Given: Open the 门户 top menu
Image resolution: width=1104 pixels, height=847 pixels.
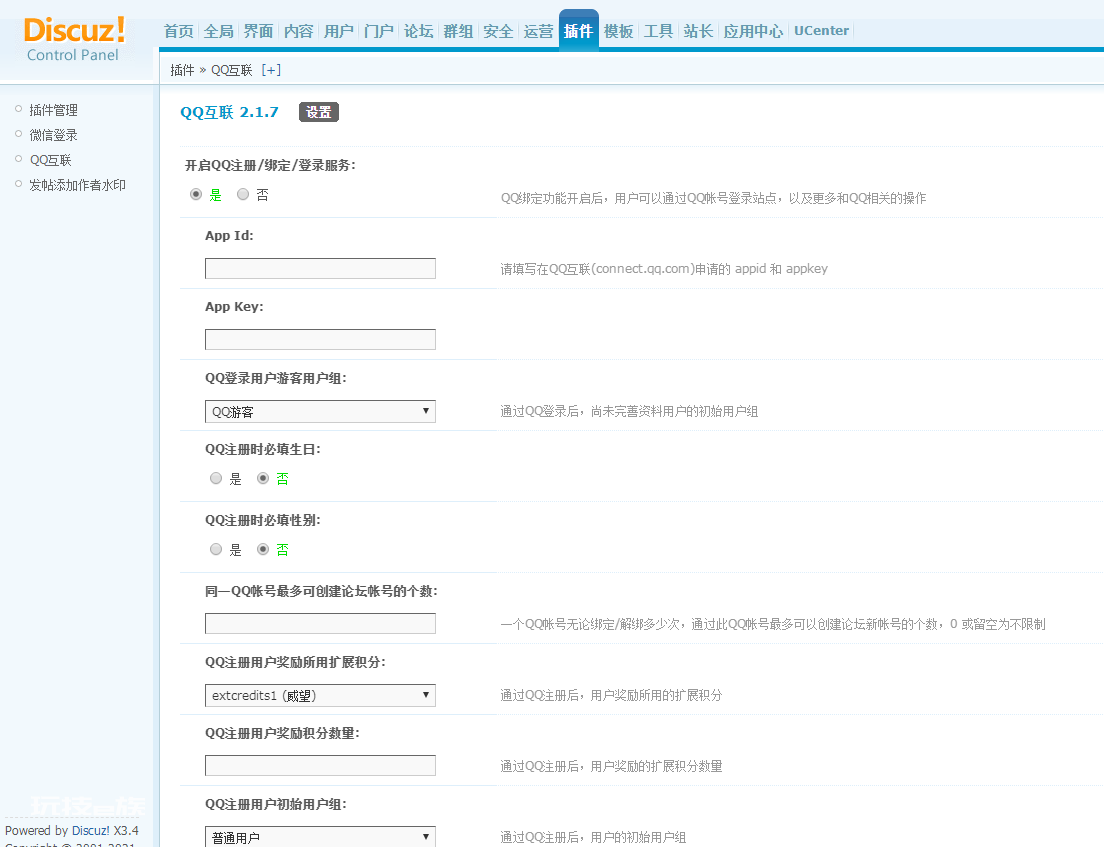Looking at the screenshot, I should [379, 31].
